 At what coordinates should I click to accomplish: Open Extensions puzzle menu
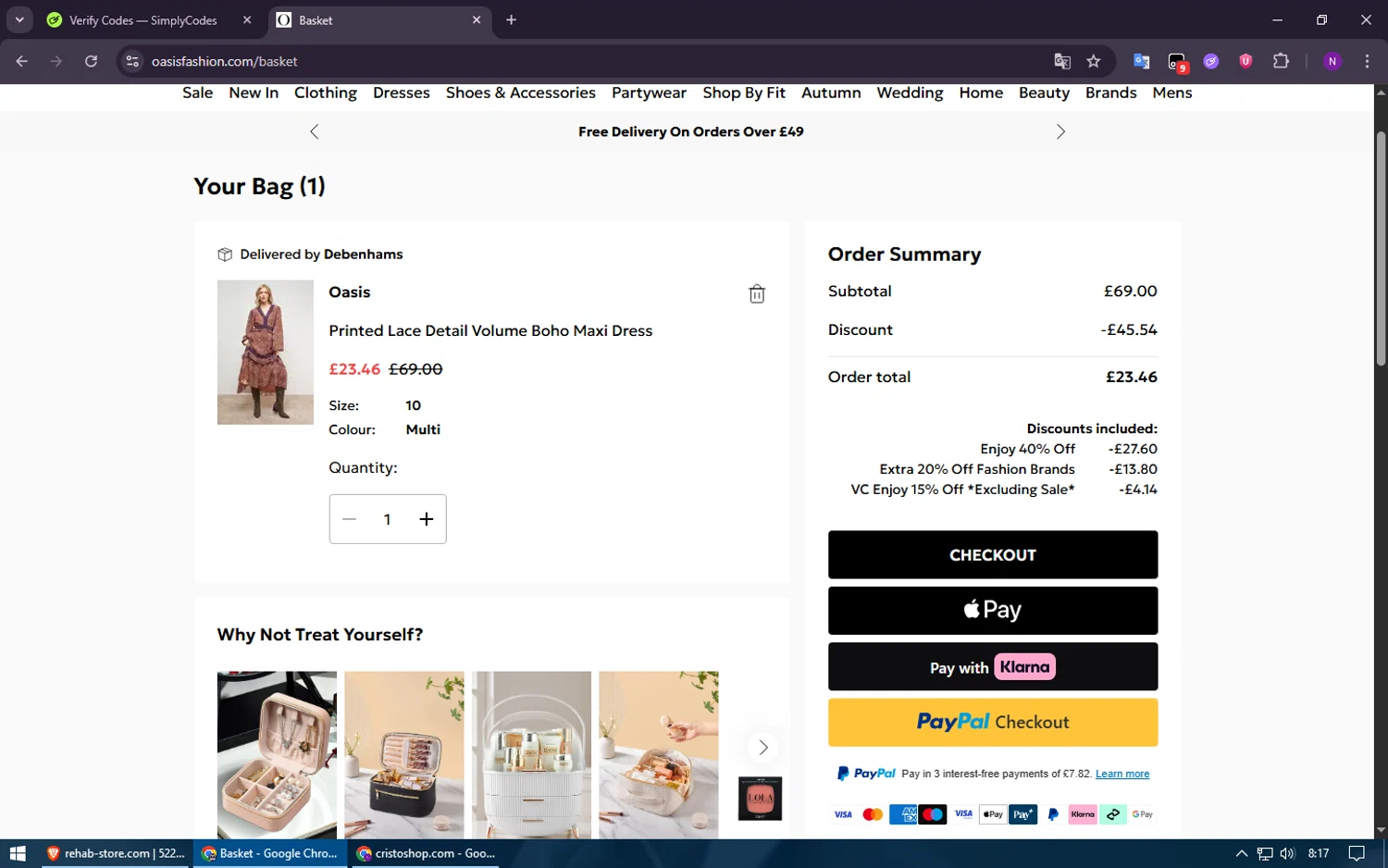coord(1281,61)
